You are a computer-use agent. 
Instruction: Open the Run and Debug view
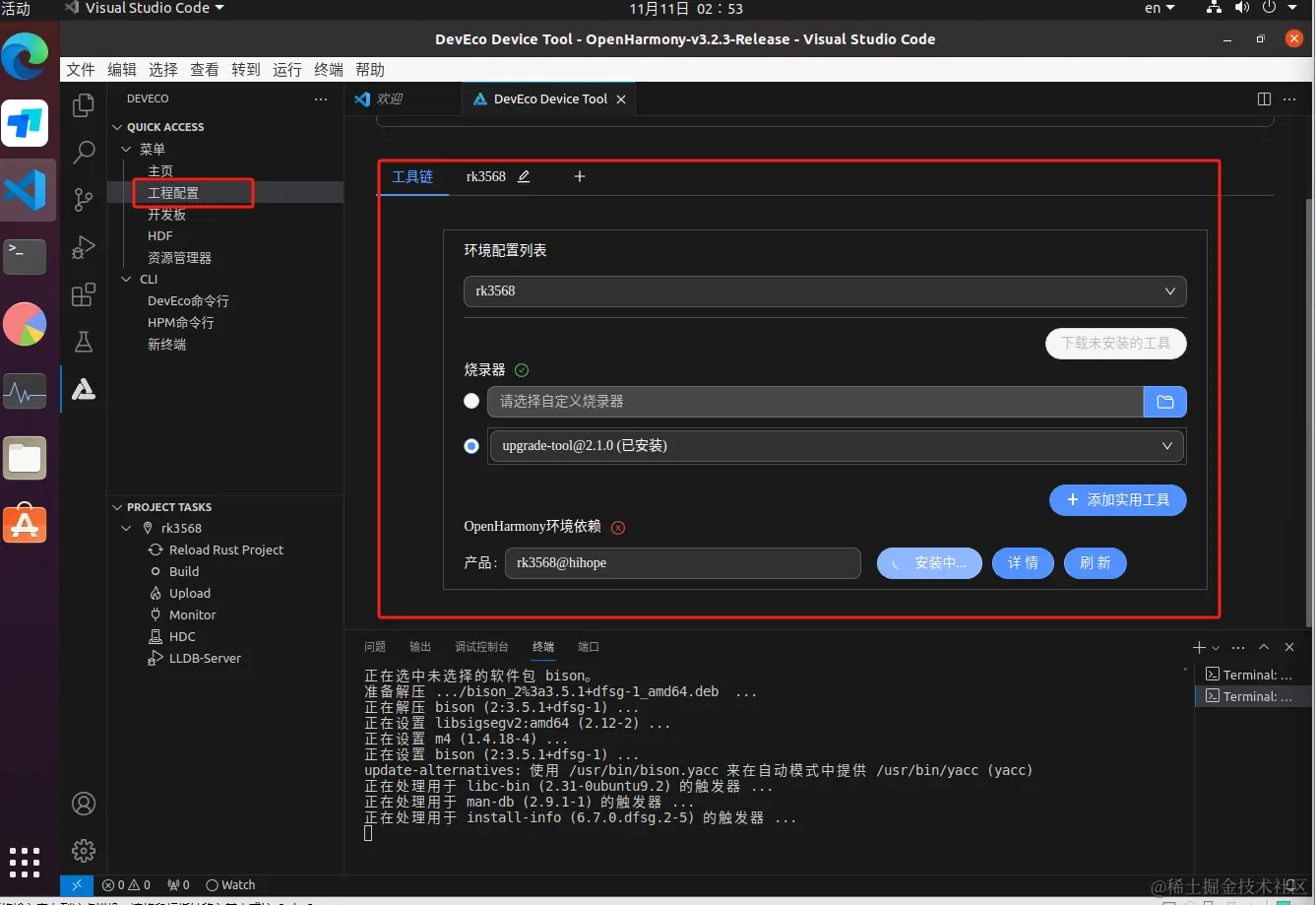(x=84, y=247)
